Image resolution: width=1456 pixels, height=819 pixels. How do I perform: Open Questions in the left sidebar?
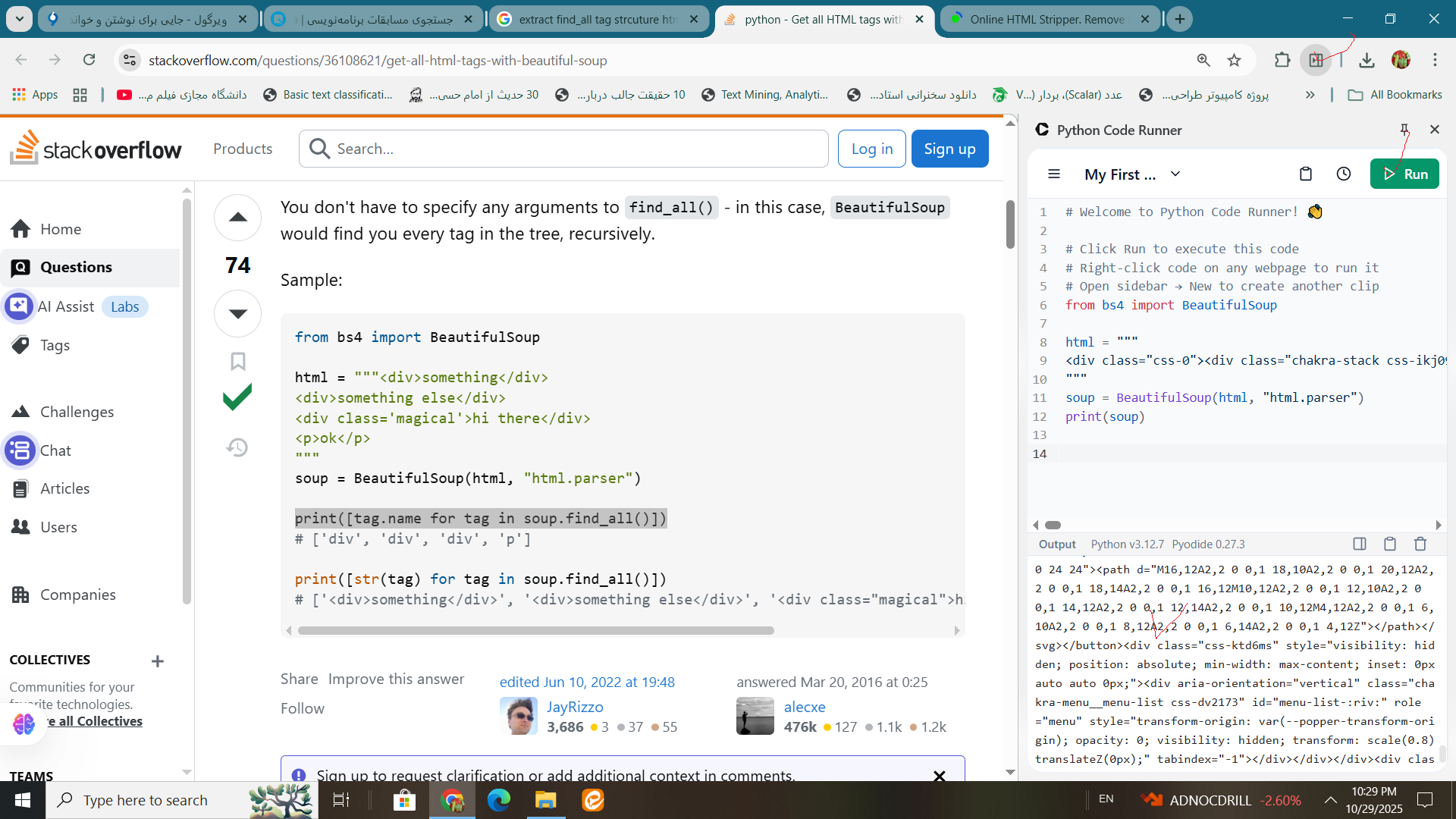coord(76,267)
